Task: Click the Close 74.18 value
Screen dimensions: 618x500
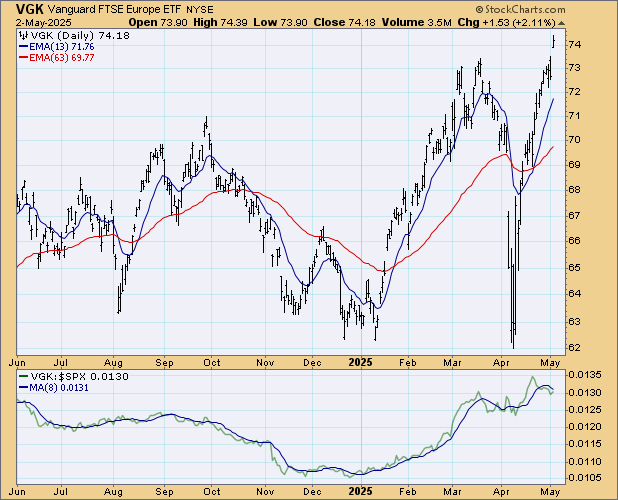Action: click(x=344, y=22)
